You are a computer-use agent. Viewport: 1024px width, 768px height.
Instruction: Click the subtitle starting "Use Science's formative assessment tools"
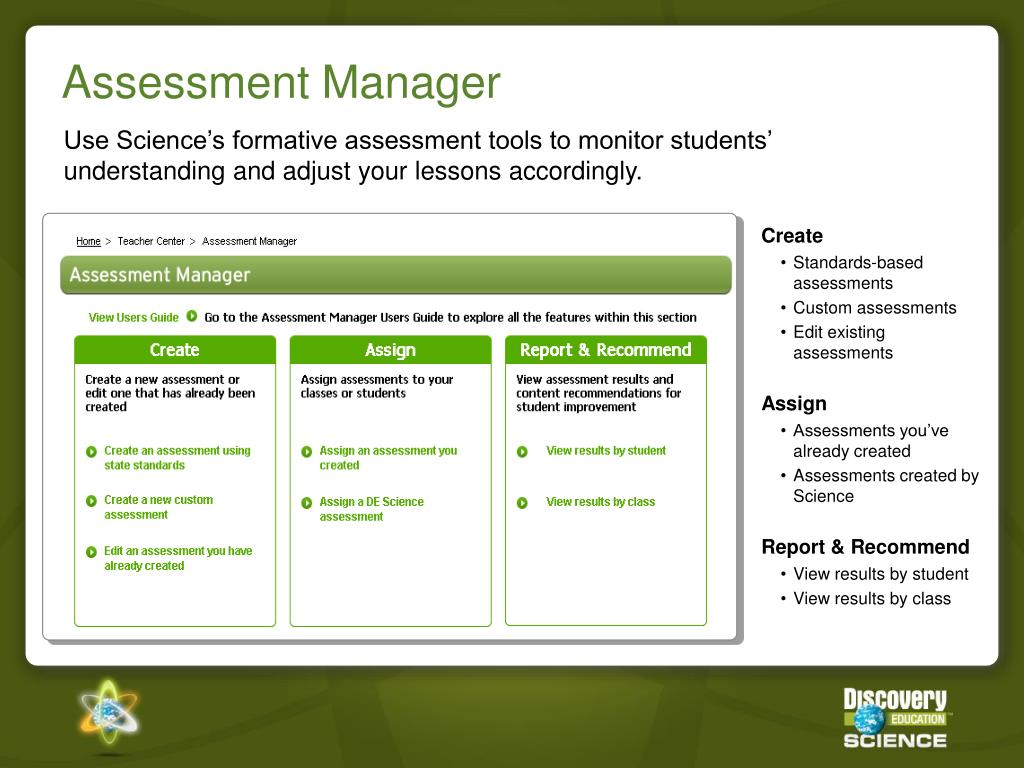click(418, 155)
